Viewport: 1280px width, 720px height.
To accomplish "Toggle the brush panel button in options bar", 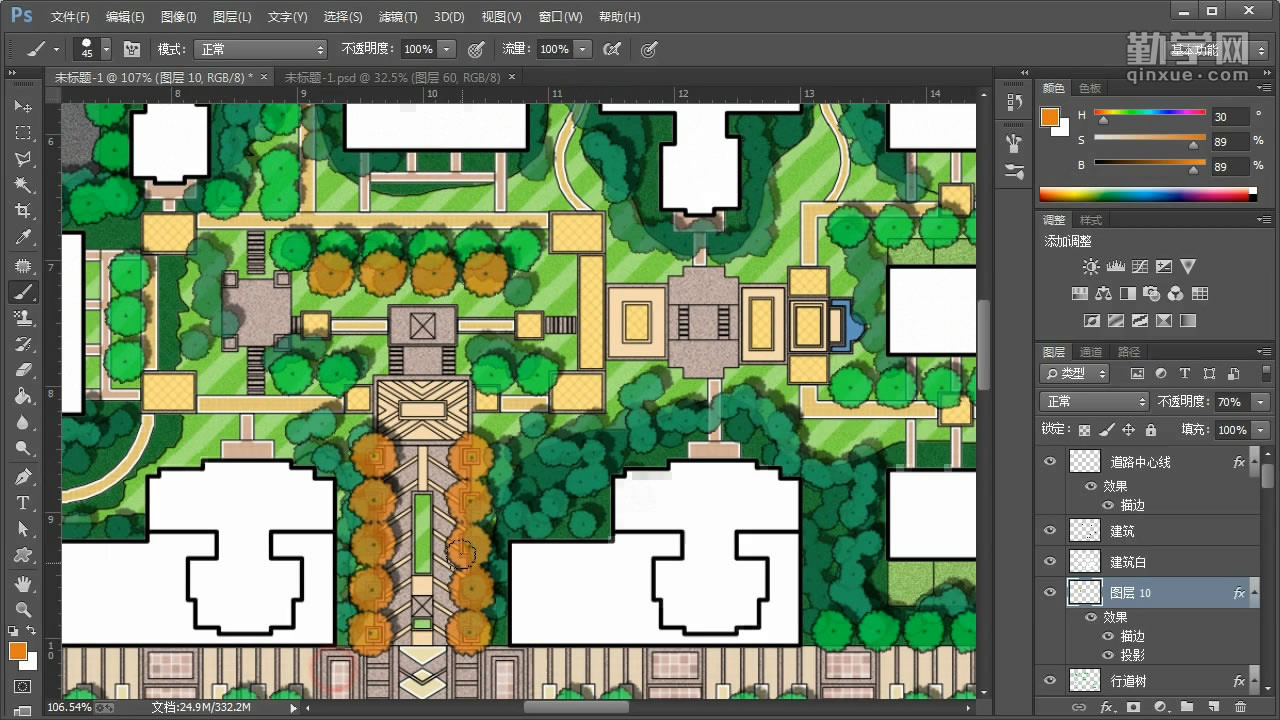I will (x=132, y=49).
